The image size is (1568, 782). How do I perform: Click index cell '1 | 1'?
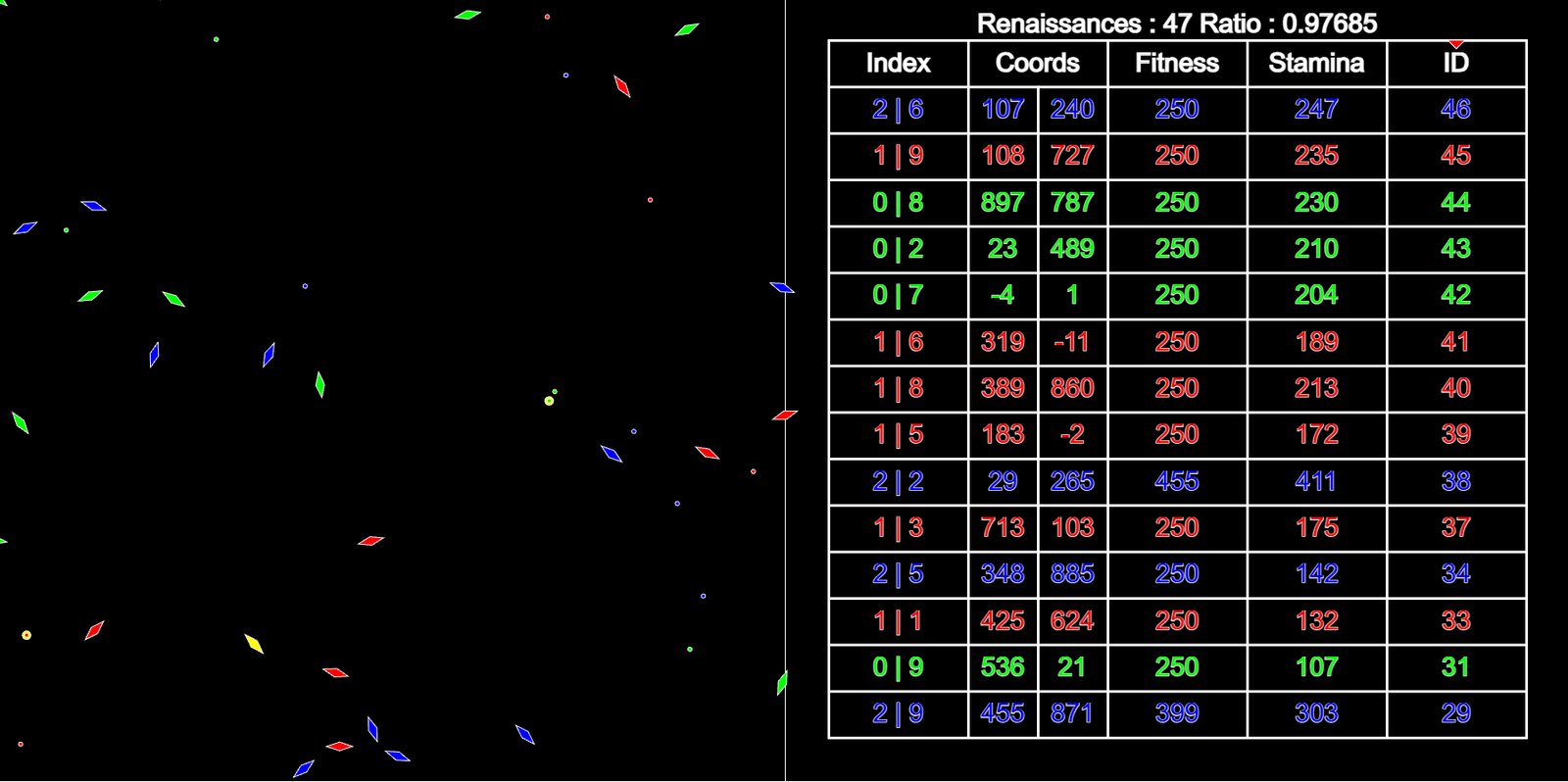(x=898, y=620)
